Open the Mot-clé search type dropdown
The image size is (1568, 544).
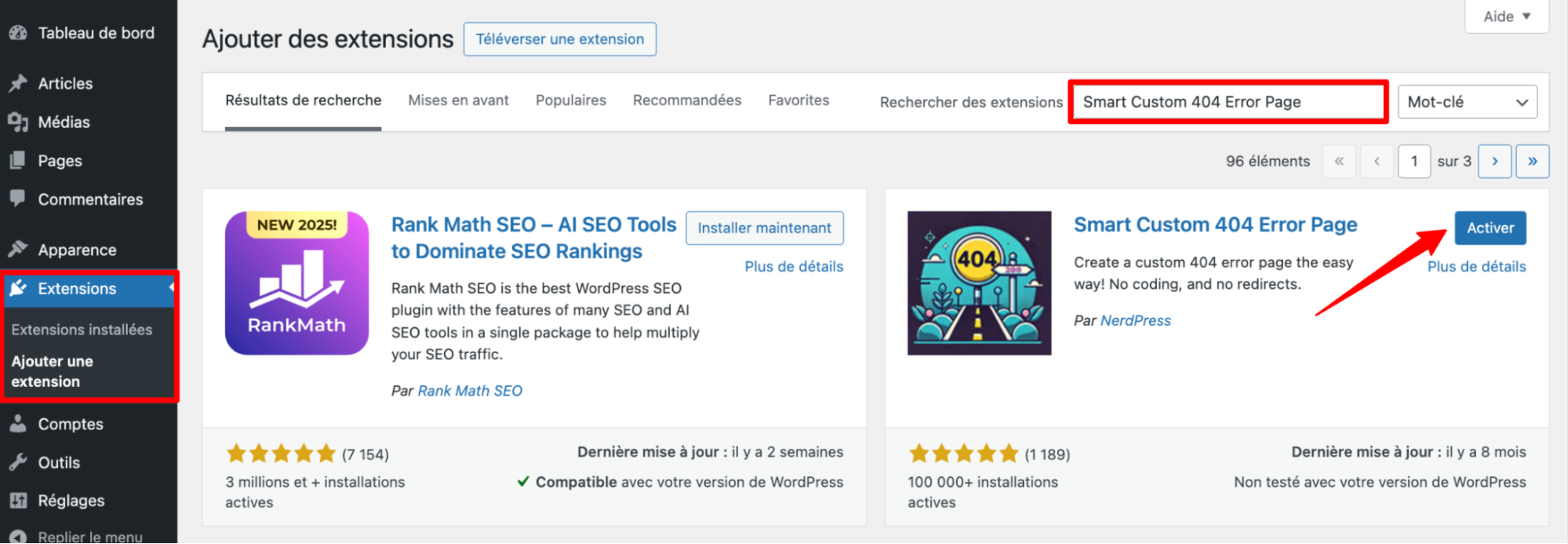(x=1467, y=102)
